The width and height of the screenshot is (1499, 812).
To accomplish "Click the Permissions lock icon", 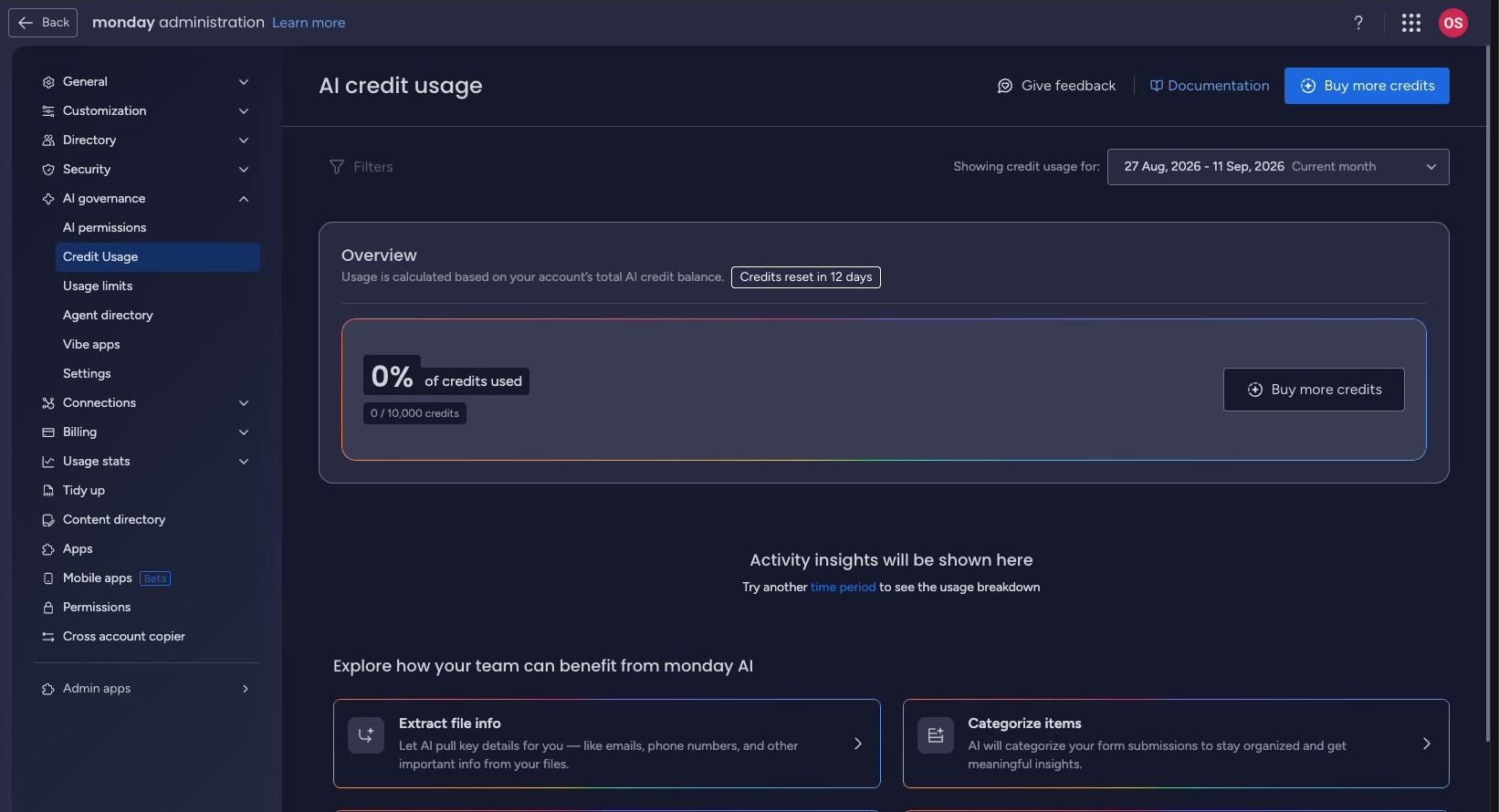I will (48, 608).
